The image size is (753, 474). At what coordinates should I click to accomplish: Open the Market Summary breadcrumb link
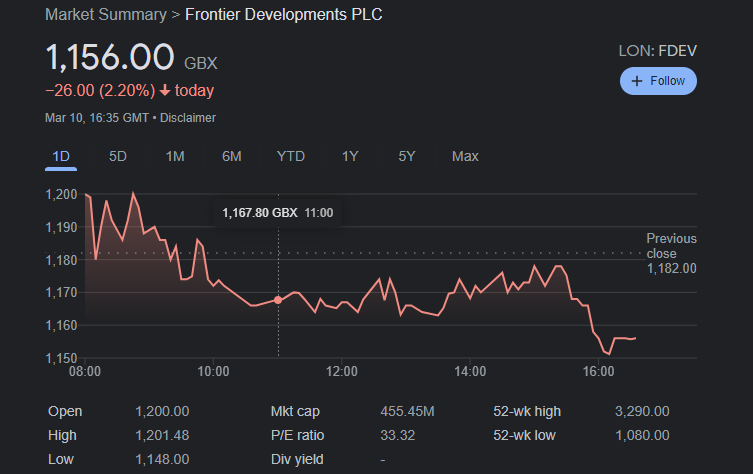[106, 14]
